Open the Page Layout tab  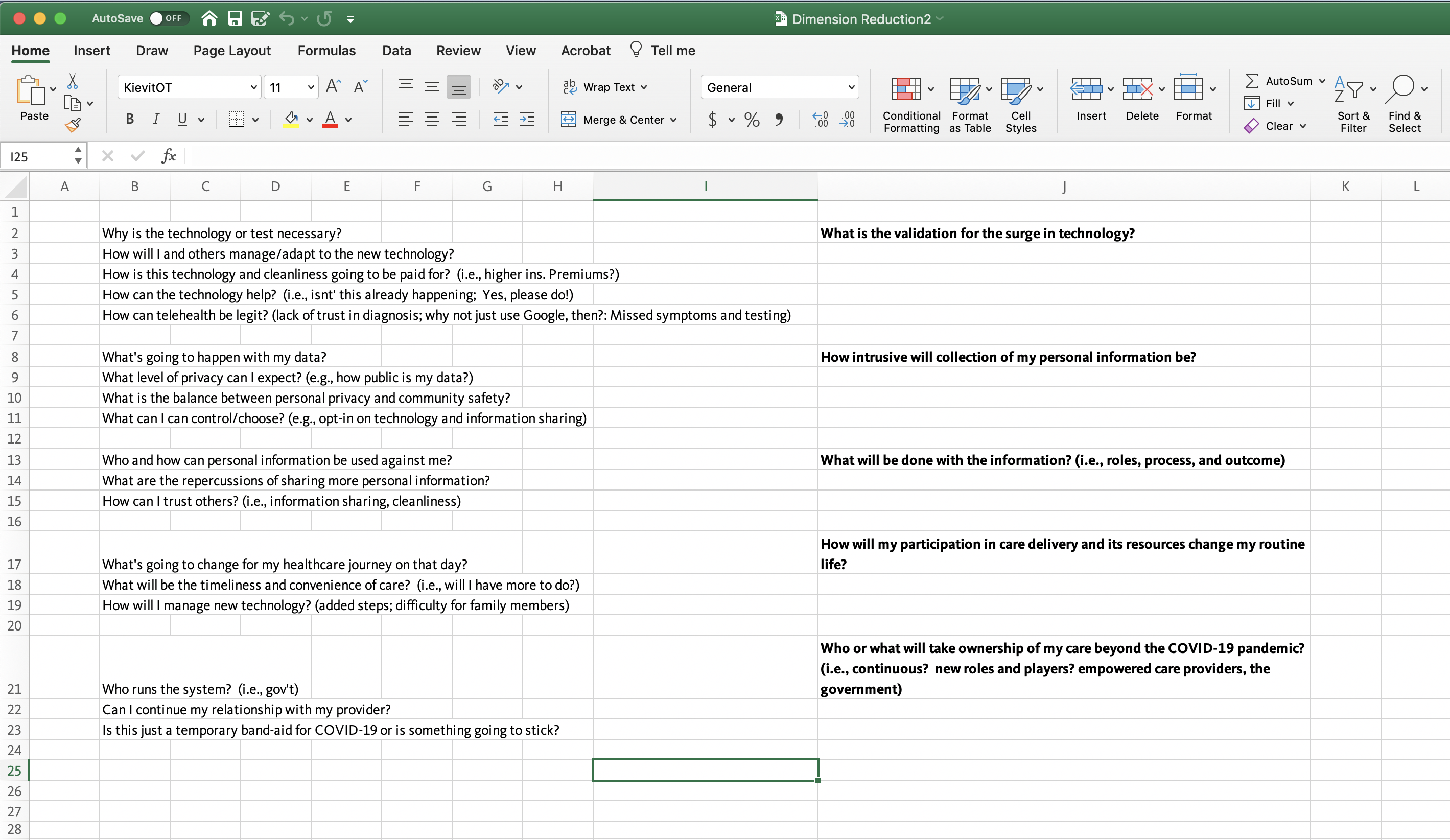(232, 51)
